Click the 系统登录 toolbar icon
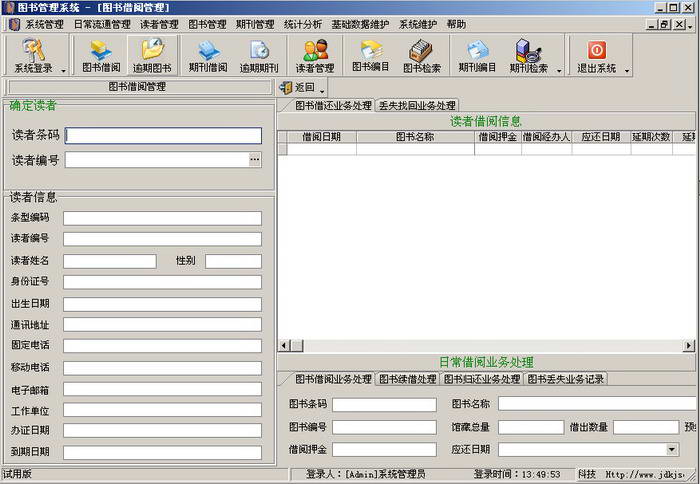Image resolution: width=700 pixels, height=484 pixels. point(36,55)
